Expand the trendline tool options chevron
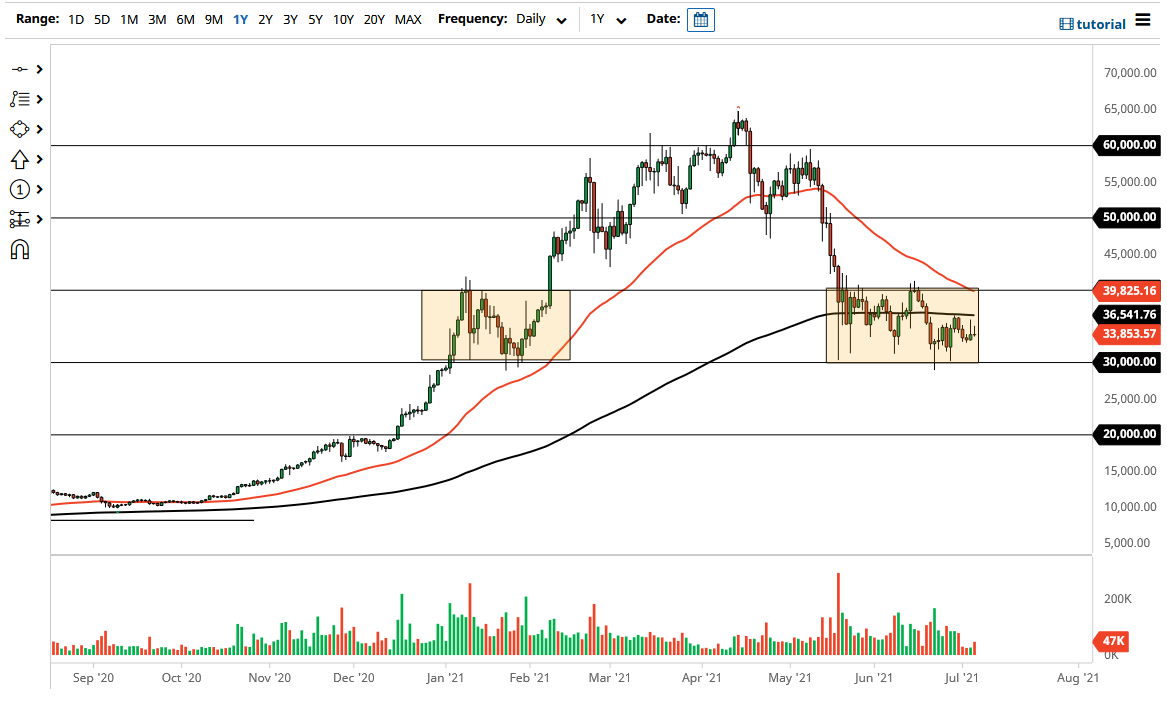The height and width of the screenshot is (702, 1167). pyautogui.click(x=38, y=69)
